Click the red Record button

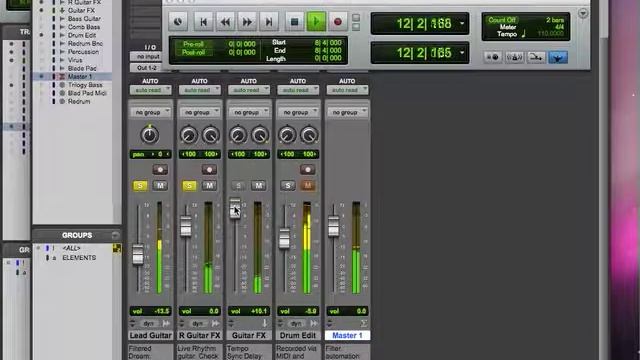coord(338,22)
